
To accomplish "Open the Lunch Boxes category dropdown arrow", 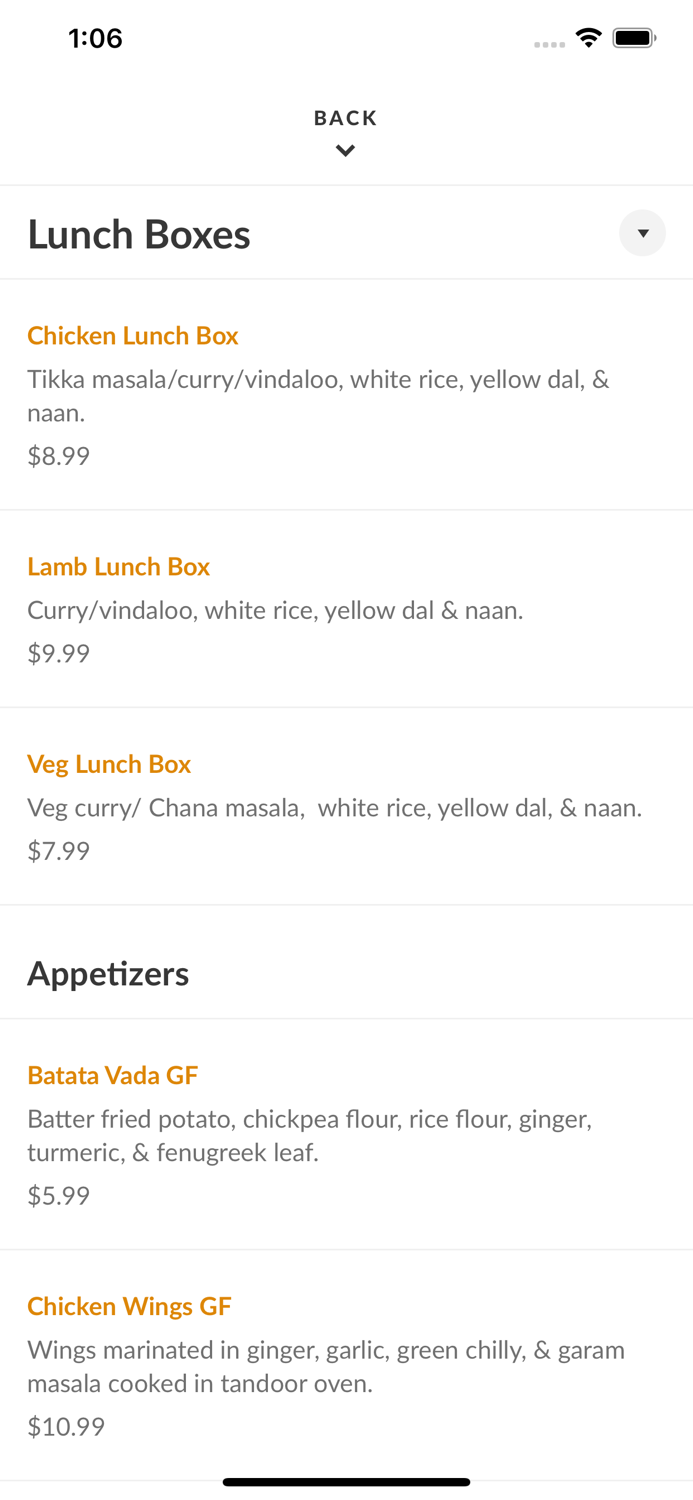I will (x=642, y=233).
